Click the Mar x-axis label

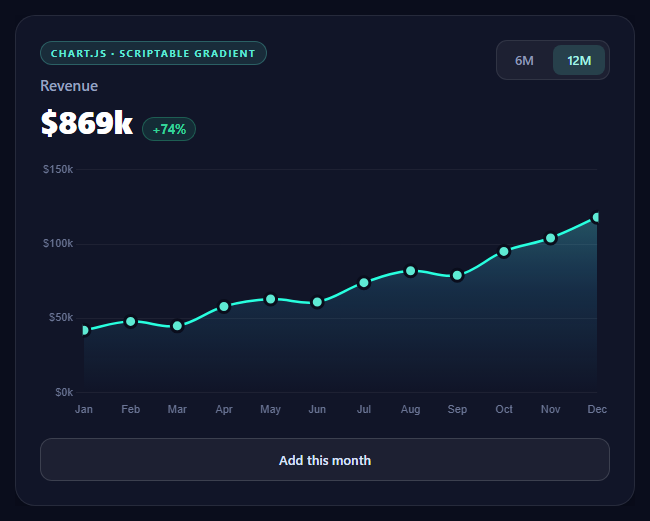coord(177,409)
